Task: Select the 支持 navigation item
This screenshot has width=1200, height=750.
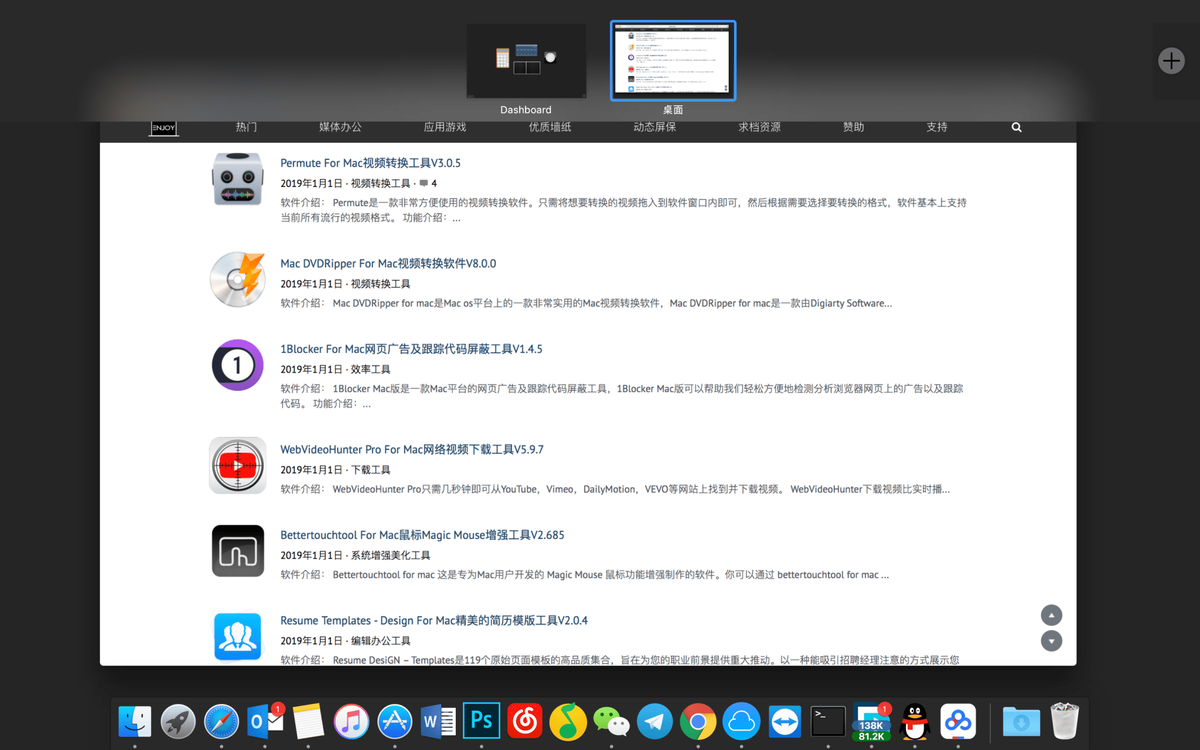Action: coord(937,127)
